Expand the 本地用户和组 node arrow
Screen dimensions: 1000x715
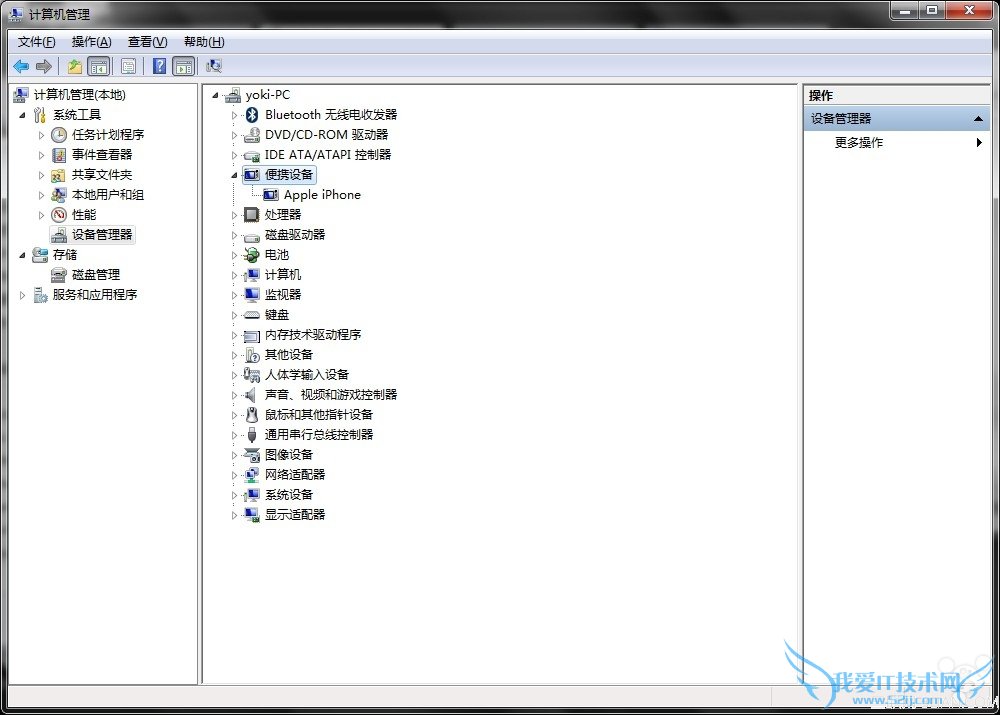click(x=41, y=195)
